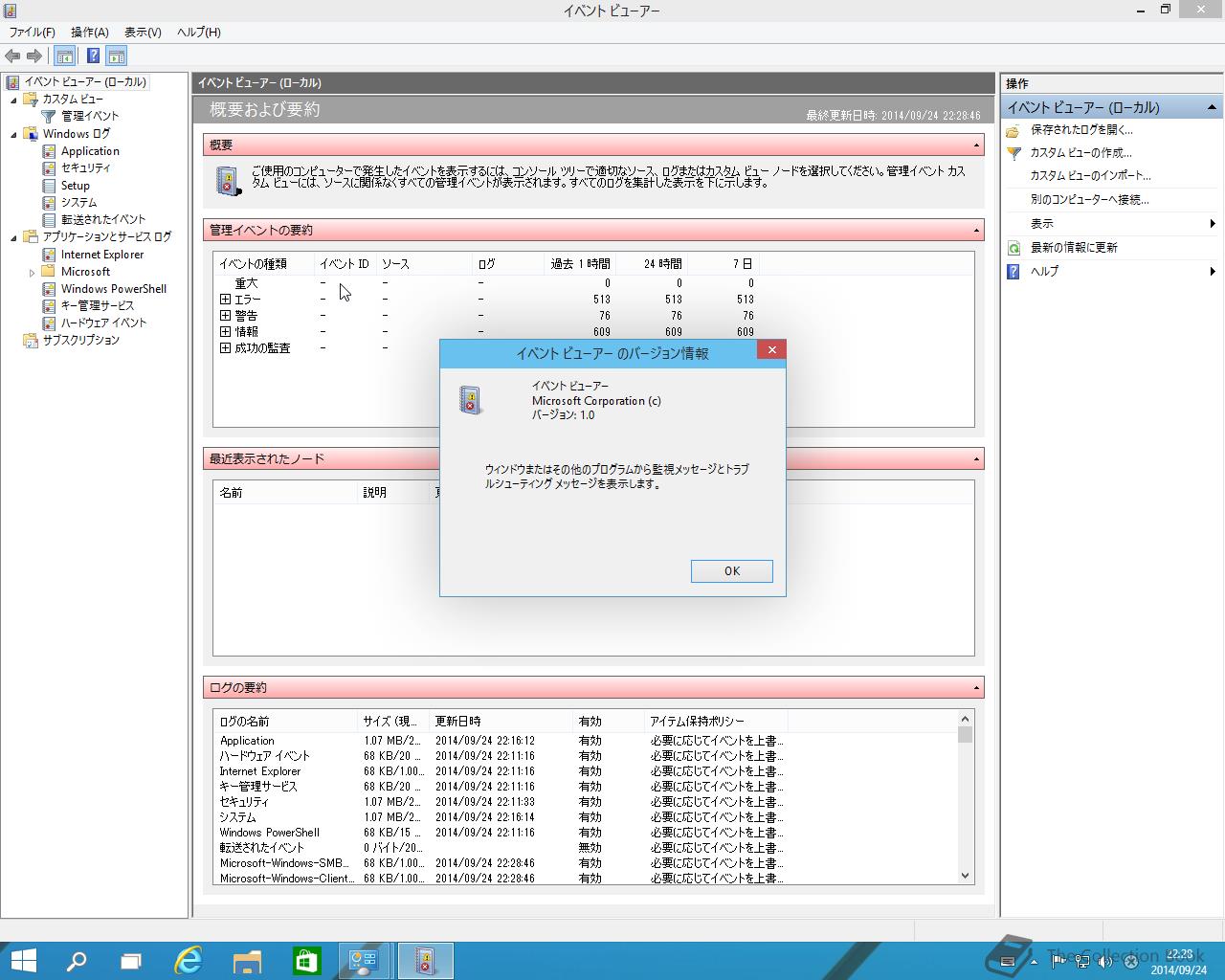The width and height of the screenshot is (1225, 980).
Task: Open the Task View taskbar icon
Action: [131, 961]
